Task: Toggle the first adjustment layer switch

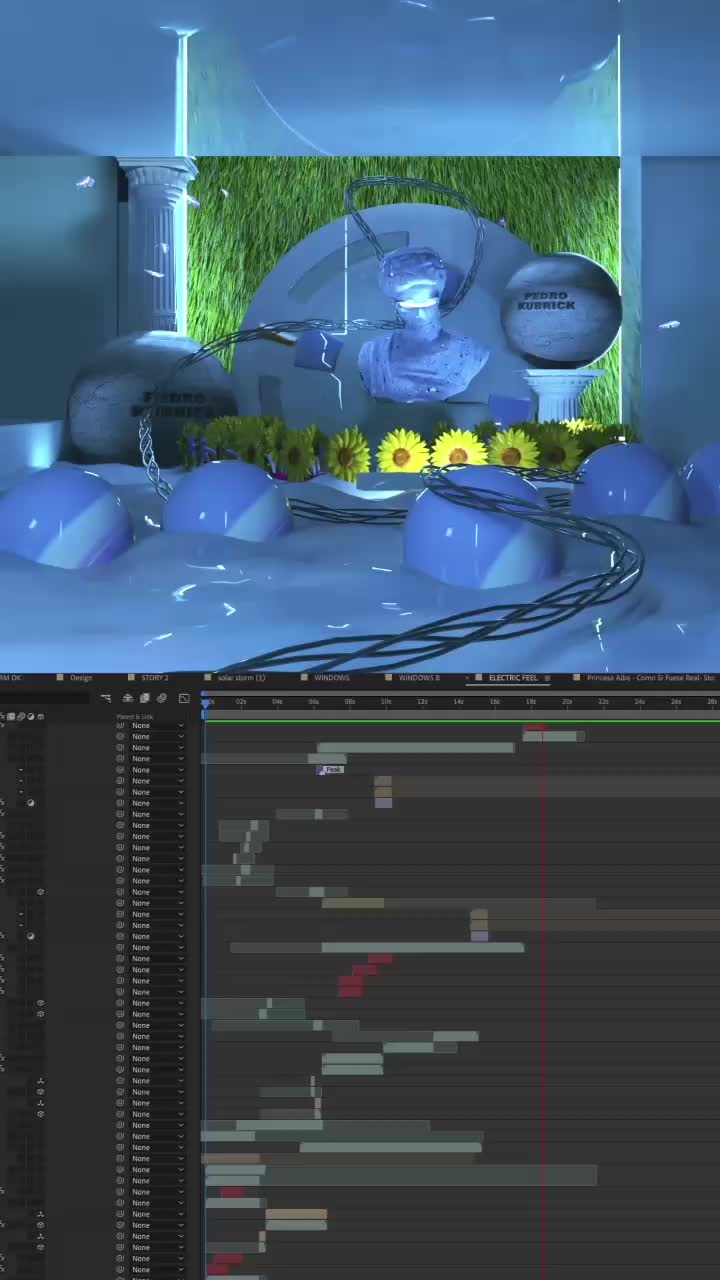Action: [30, 803]
